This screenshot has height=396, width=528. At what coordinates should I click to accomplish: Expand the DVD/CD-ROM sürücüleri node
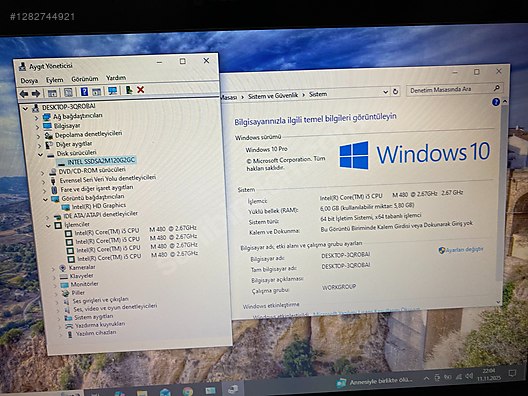click(x=42, y=173)
